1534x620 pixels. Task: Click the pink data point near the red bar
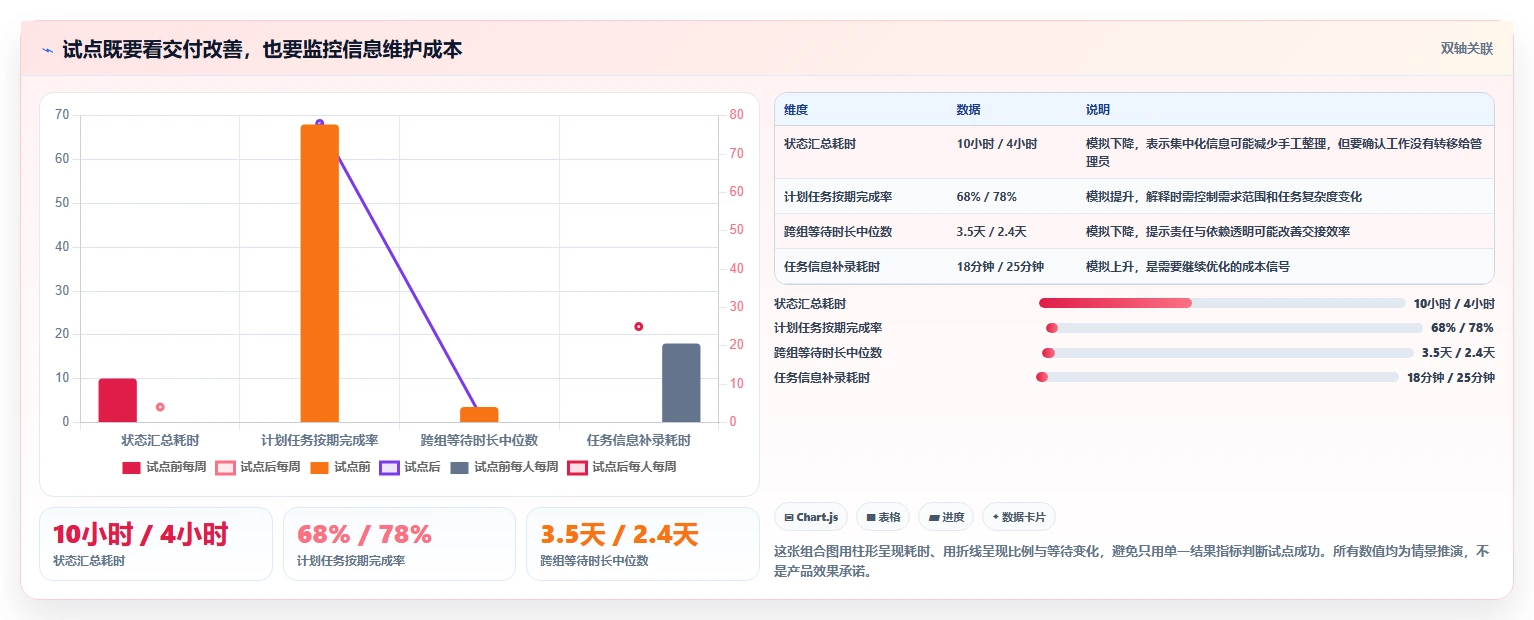pyautogui.click(x=160, y=407)
